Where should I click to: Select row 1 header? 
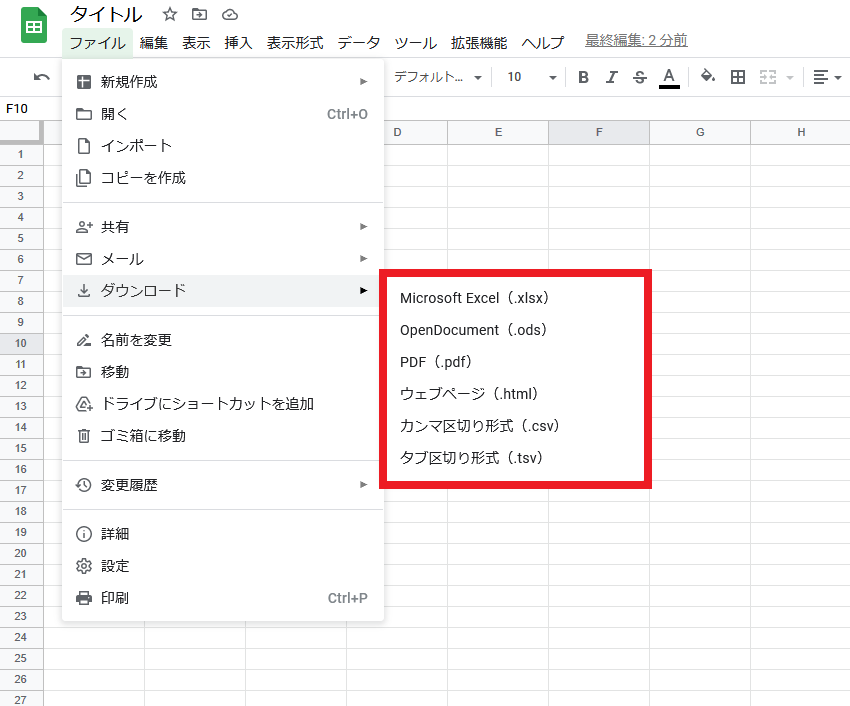point(21,155)
